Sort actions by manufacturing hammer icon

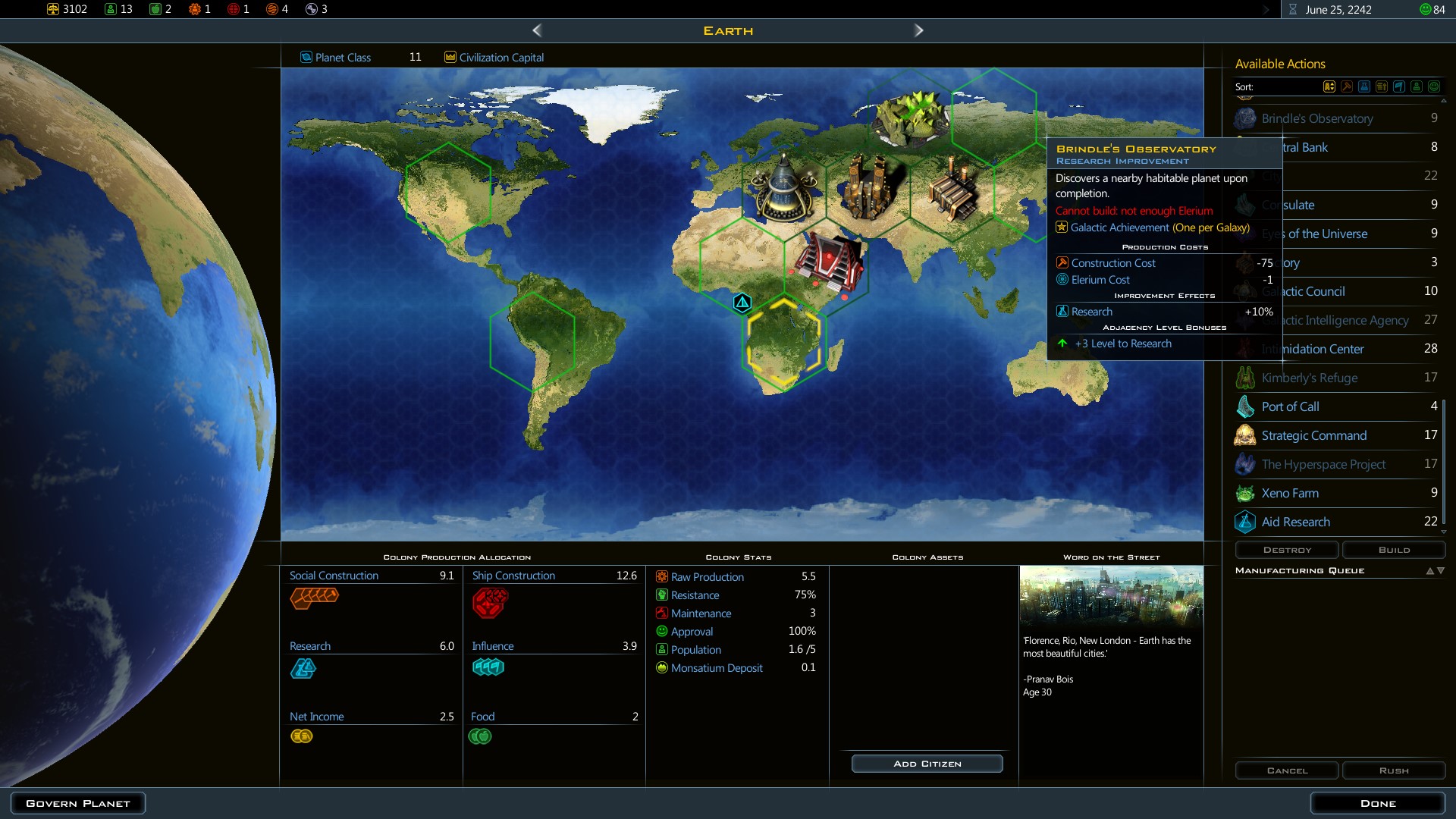tap(1347, 86)
